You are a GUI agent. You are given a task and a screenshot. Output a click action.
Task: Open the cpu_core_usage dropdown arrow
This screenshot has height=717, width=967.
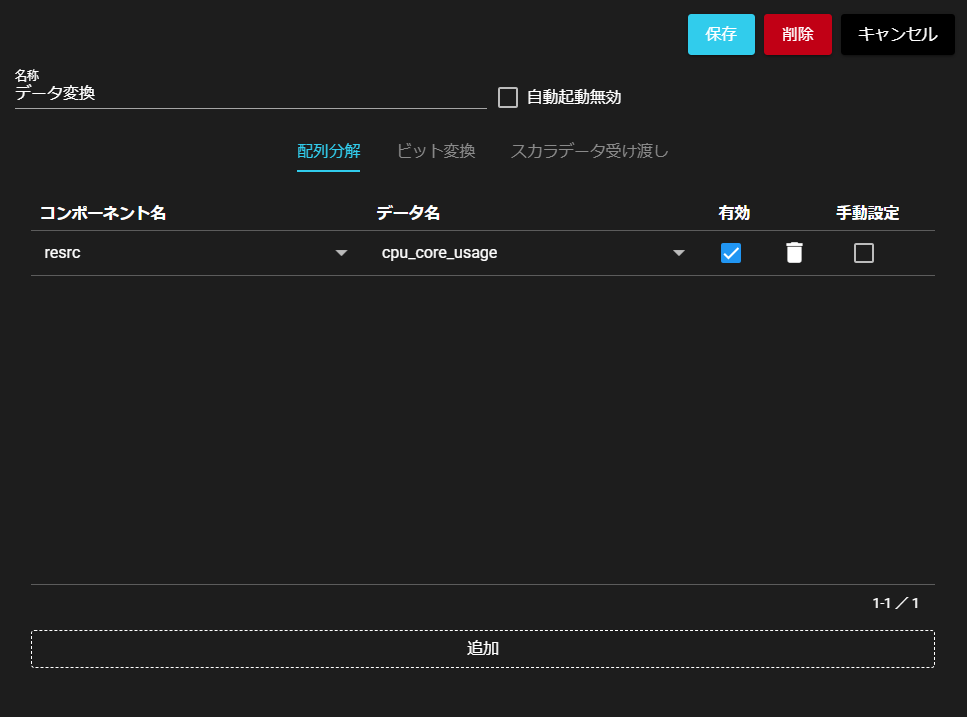pyautogui.click(x=679, y=253)
